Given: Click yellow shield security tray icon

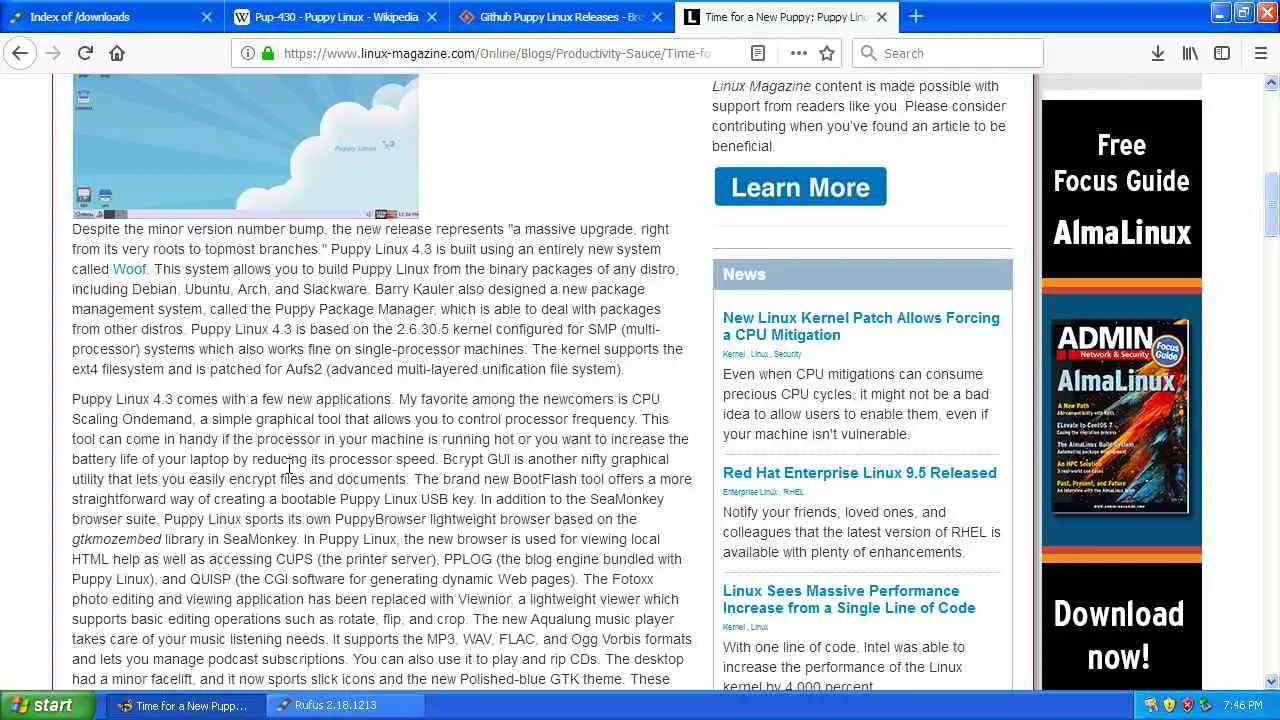Looking at the screenshot, I should click(x=1169, y=705).
